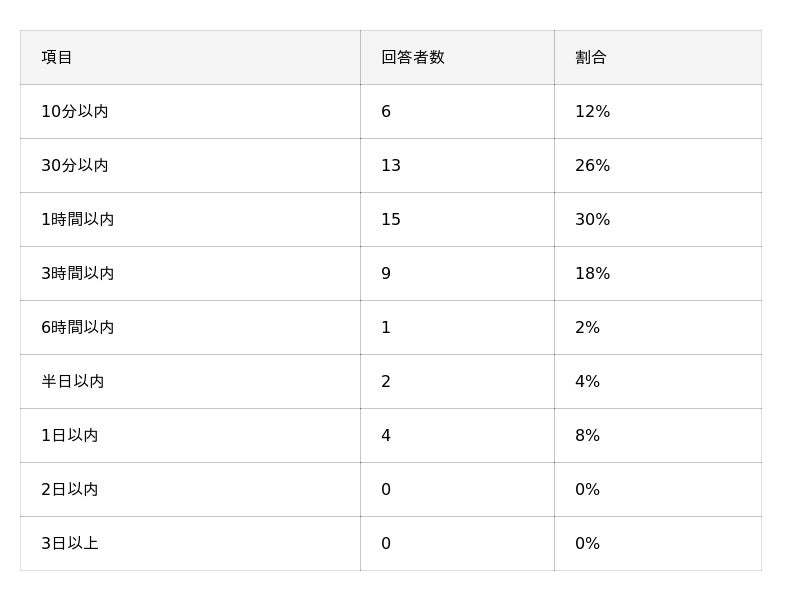Select the 3日以上 row label
This screenshot has width=800, height=601.
(70, 544)
